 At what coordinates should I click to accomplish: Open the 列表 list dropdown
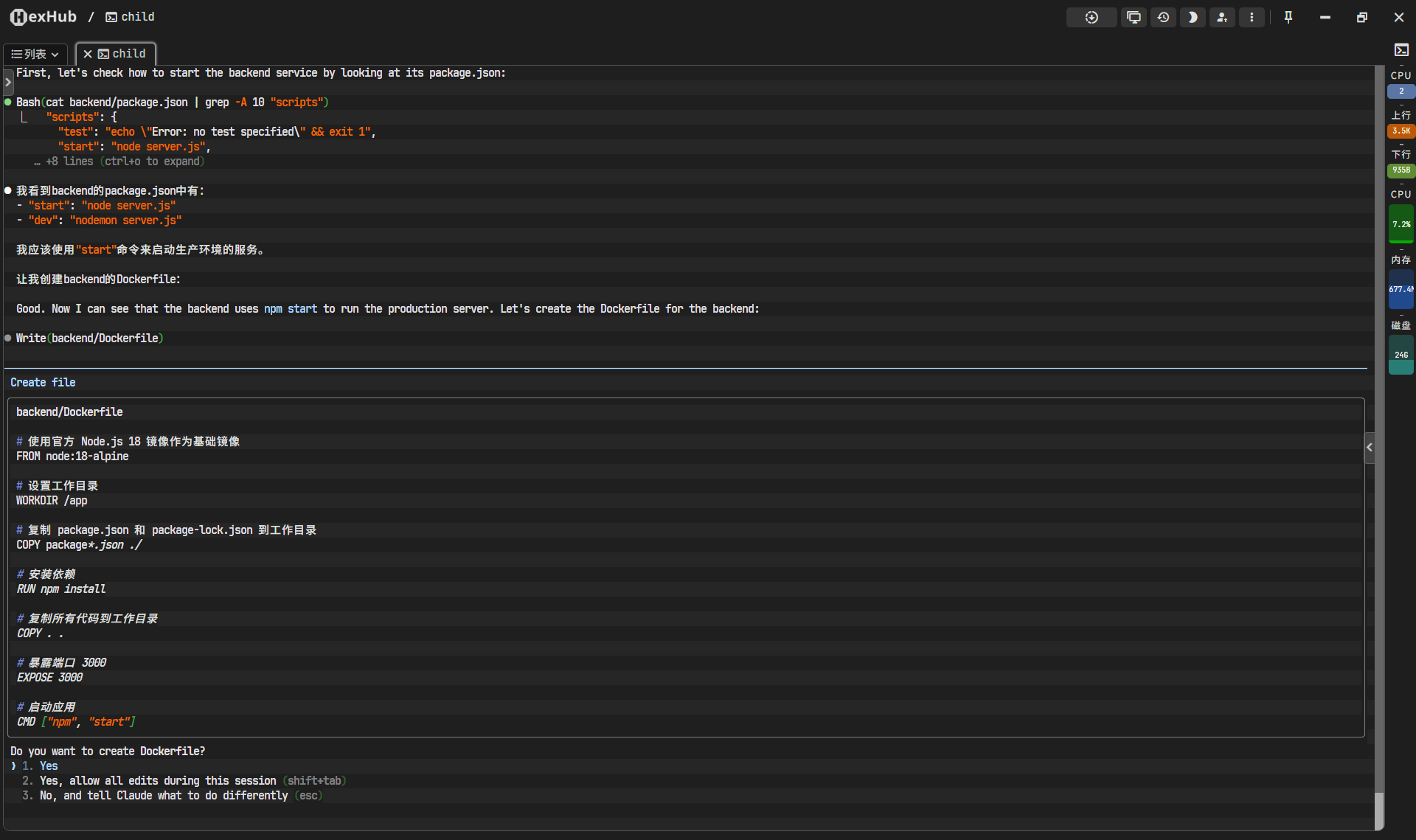click(x=35, y=54)
